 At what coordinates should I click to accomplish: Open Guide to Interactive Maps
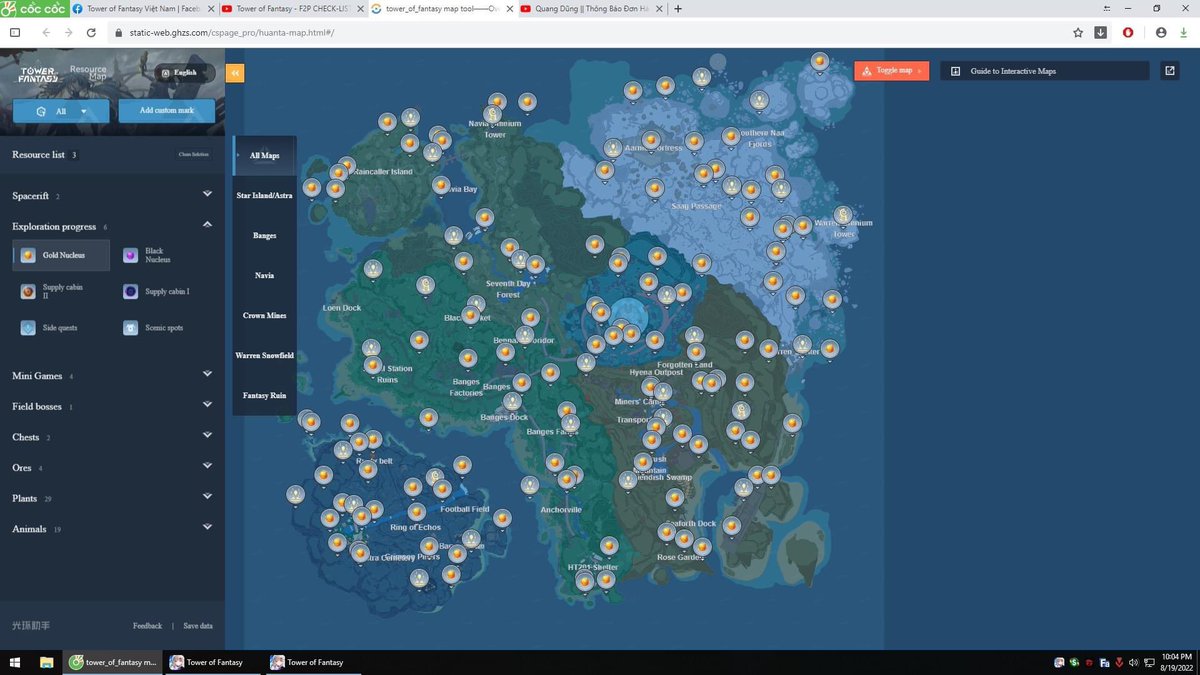click(x=1045, y=71)
